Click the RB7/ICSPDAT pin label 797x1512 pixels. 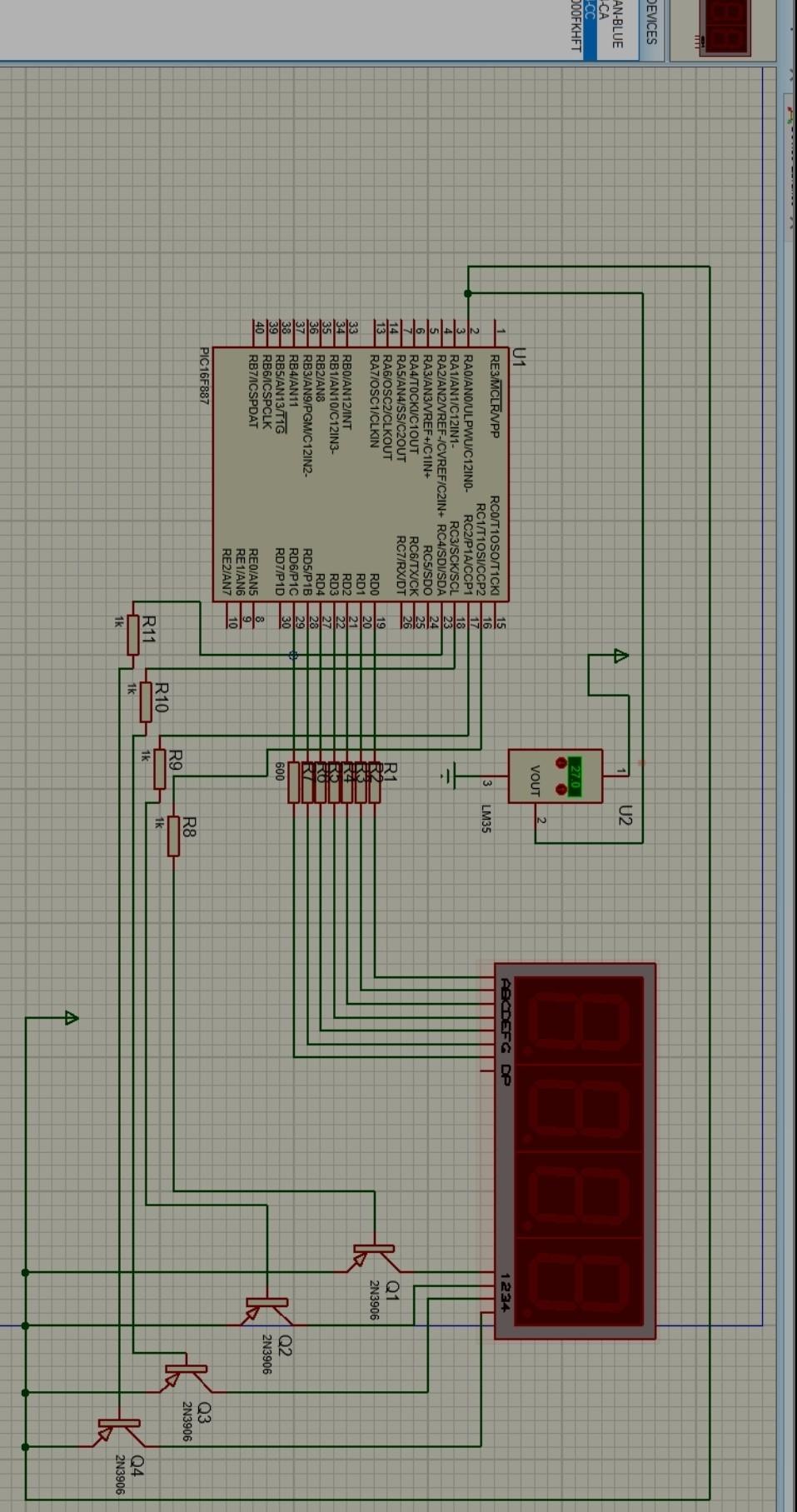253,391
